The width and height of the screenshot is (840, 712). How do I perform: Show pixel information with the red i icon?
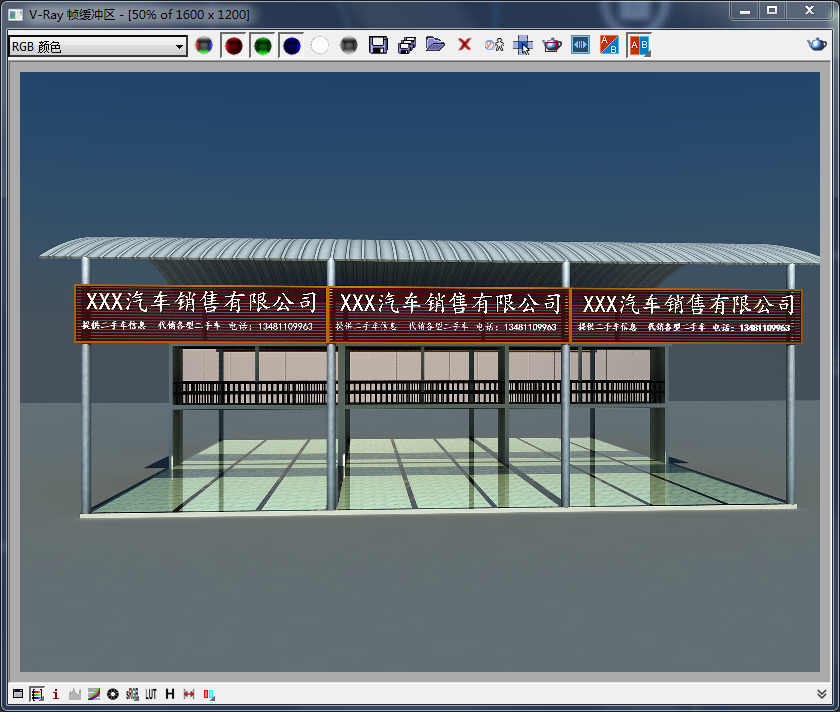tap(56, 694)
